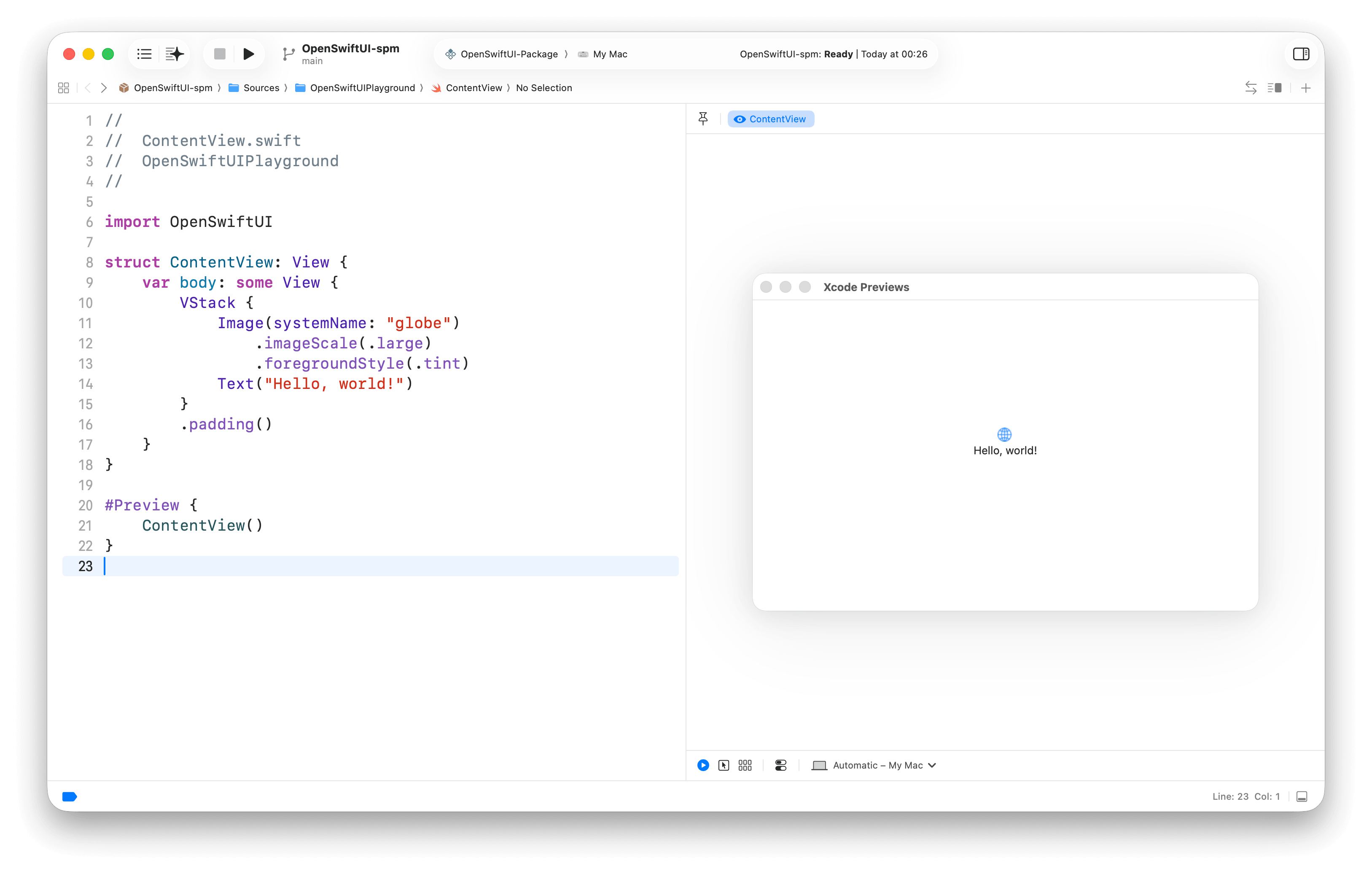Toggle the navigator sidebar list icon
The height and width of the screenshot is (874, 1372).
click(x=144, y=54)
